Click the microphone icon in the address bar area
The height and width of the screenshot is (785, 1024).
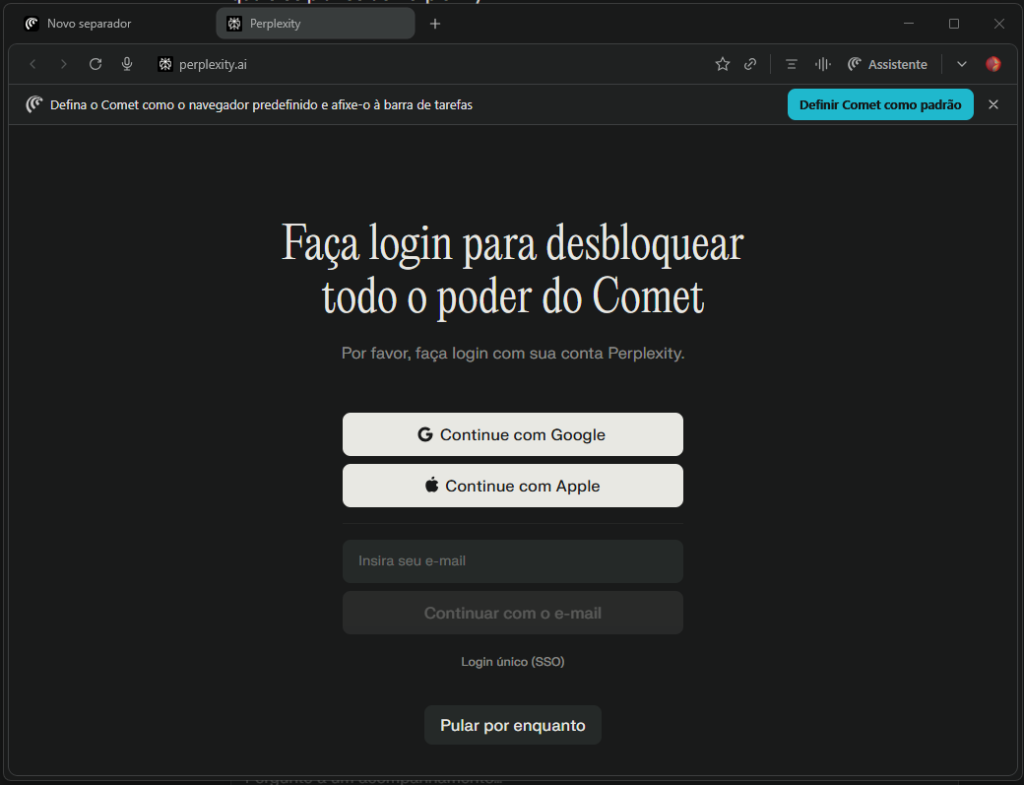126,63
